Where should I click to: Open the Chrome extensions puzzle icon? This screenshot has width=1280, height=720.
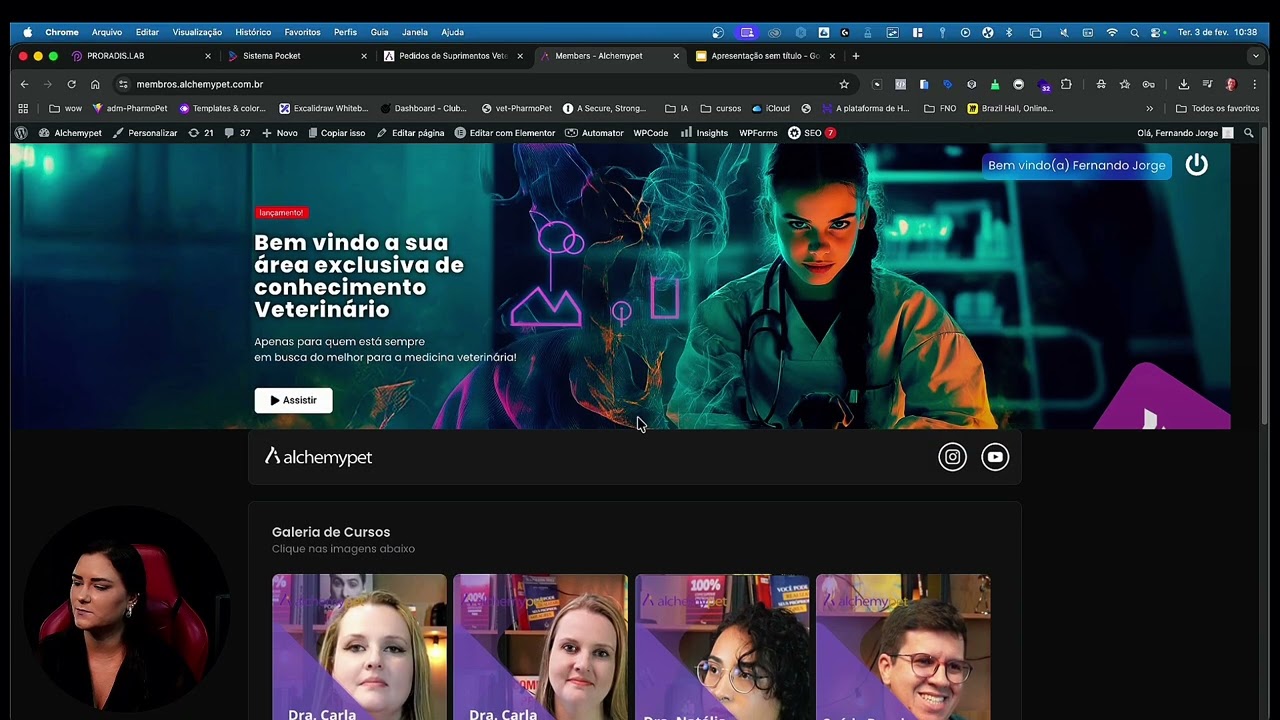tap(1066, 84)
